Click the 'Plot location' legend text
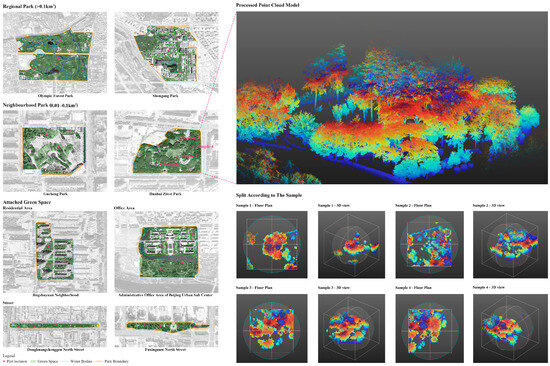The image size is (550, 366). coord(17,361)
